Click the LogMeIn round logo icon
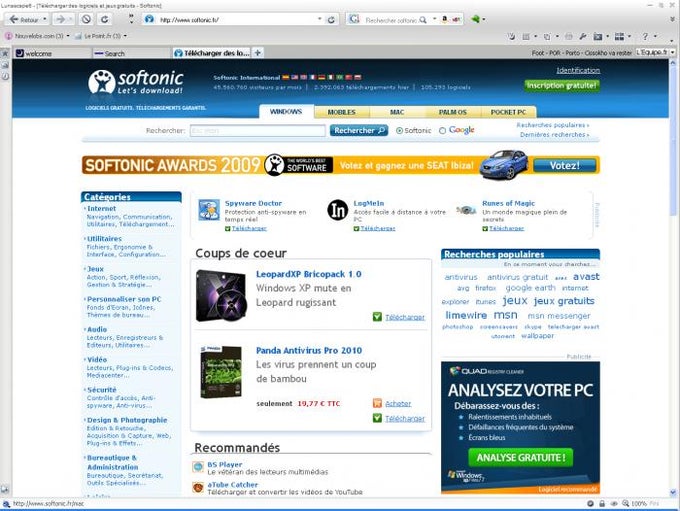 [x=337, y=210]
